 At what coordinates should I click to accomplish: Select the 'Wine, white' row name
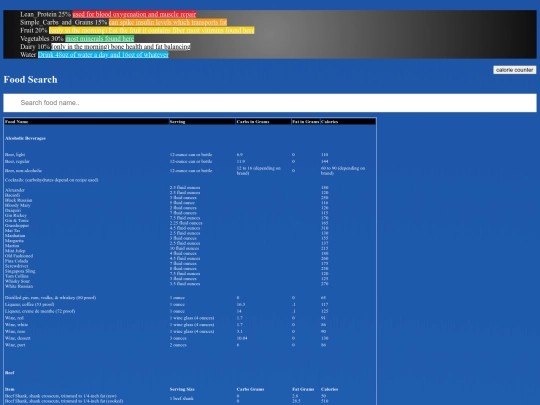(17, 324)
